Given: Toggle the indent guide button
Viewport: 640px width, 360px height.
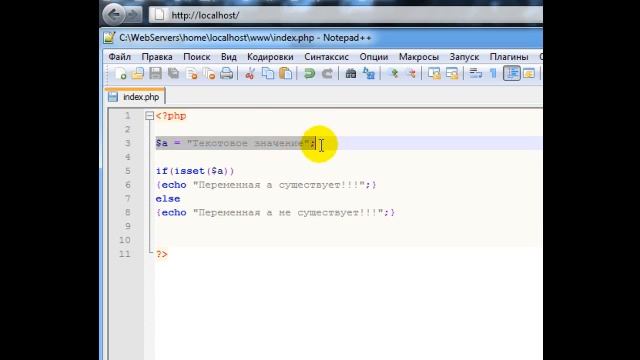Looking at the screenshot, I should point(511,73).
